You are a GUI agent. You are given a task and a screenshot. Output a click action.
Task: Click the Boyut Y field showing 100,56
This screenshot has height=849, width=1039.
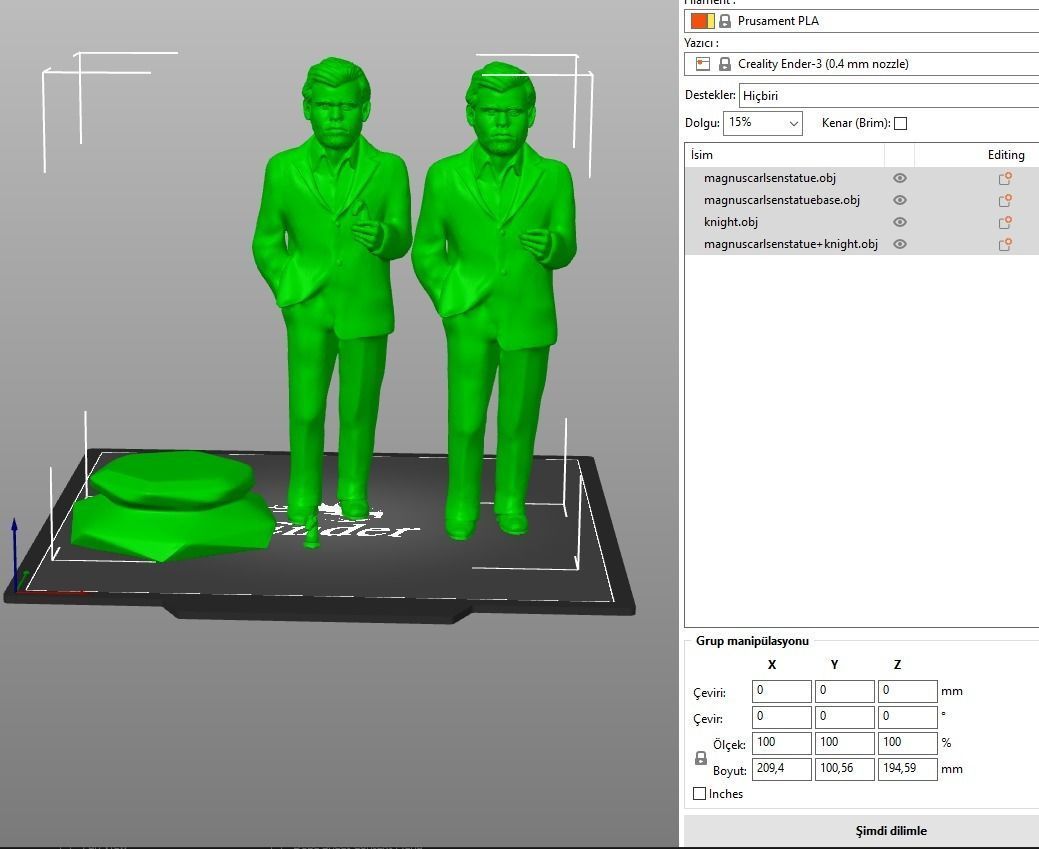[x=845, y=769]
